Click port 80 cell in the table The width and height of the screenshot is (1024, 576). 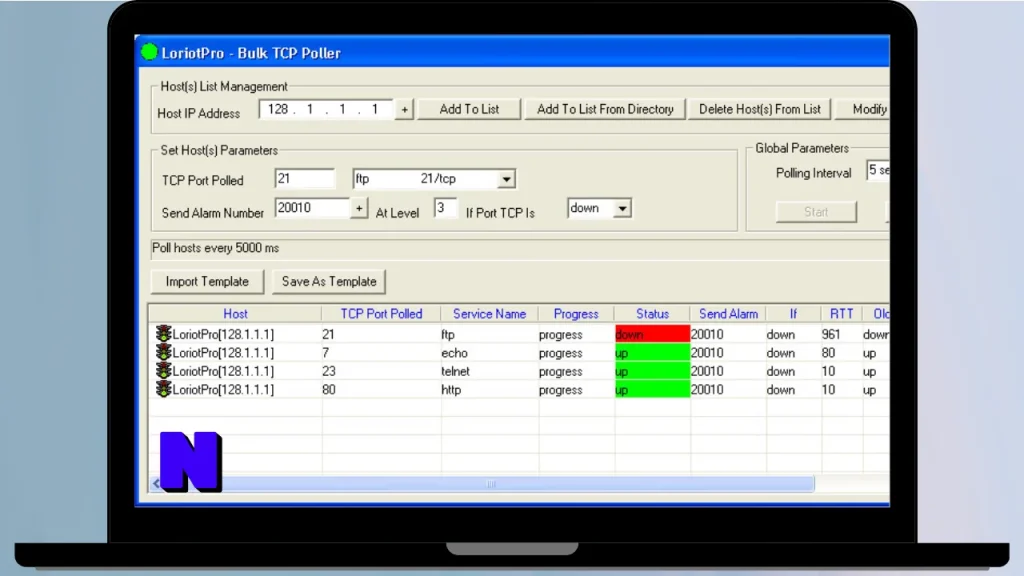pyautogui.click(x=328, y=389)
